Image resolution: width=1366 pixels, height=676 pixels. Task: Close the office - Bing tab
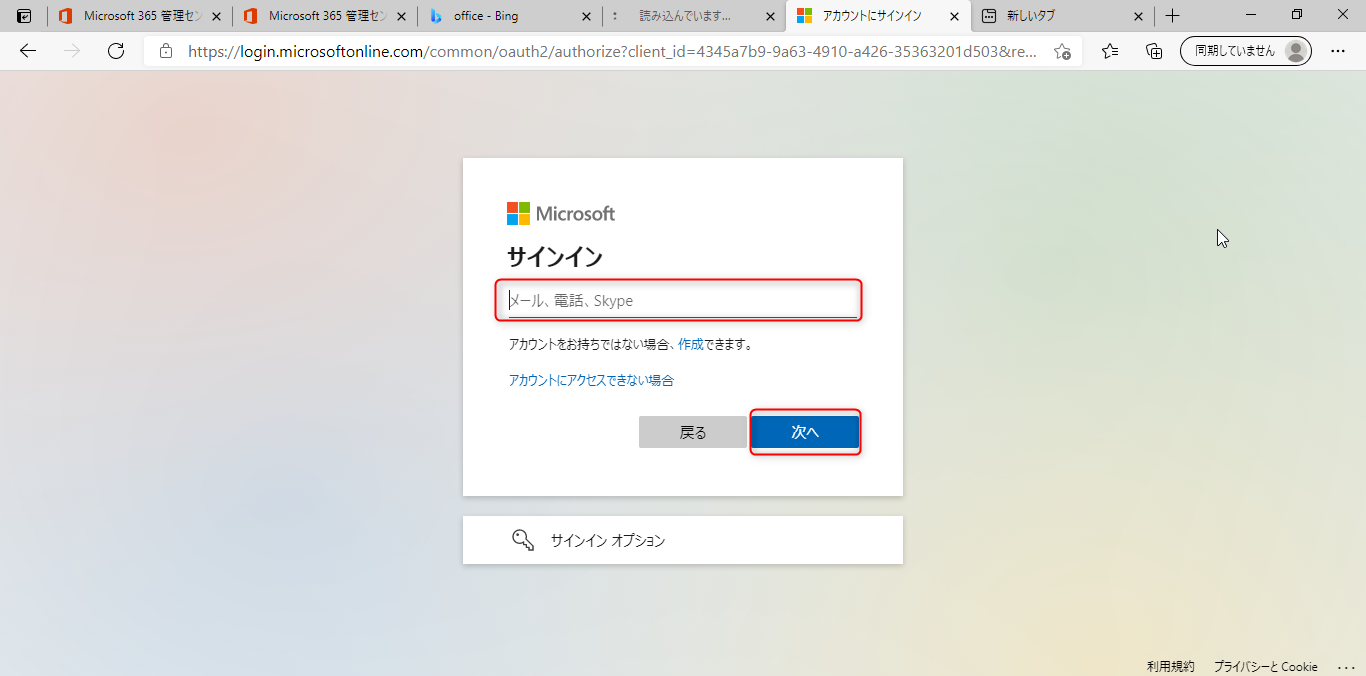[x=586, y=16]
